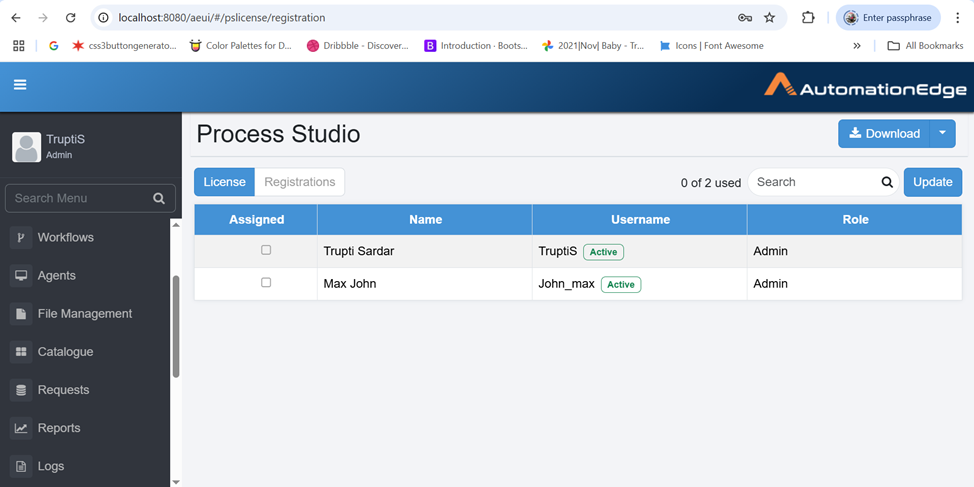The image size is (974, 487).
Task: Click the sidebar scrollbar thumb
Action: coord(176,327)
